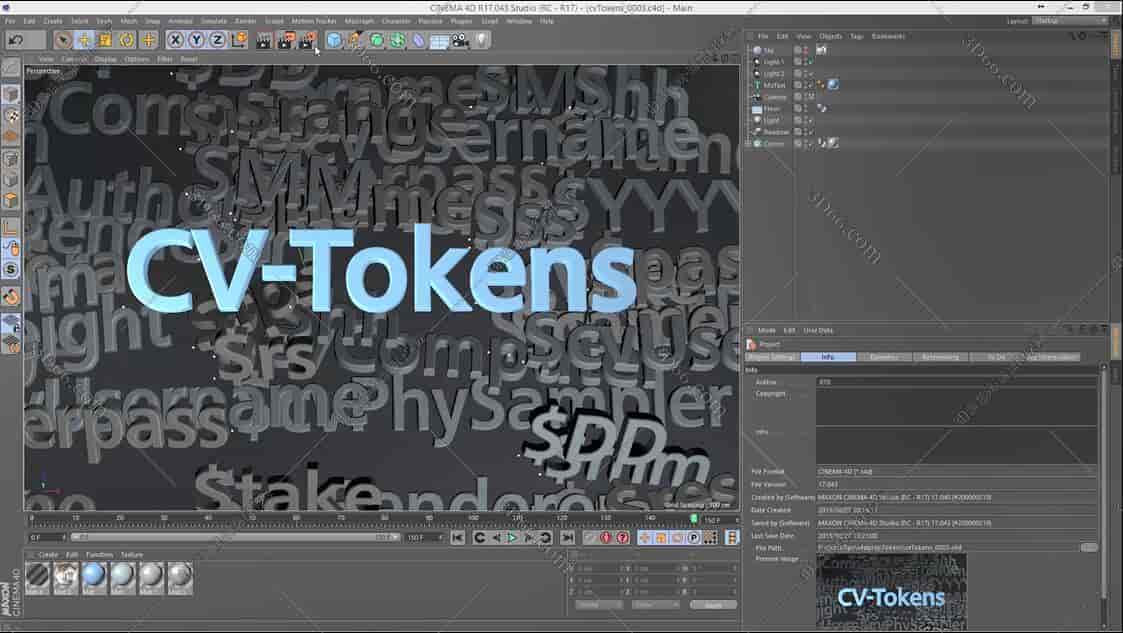
Task: Select the MoText object in Object Manager
Action: pyautogui.click(x=770, y=84)
